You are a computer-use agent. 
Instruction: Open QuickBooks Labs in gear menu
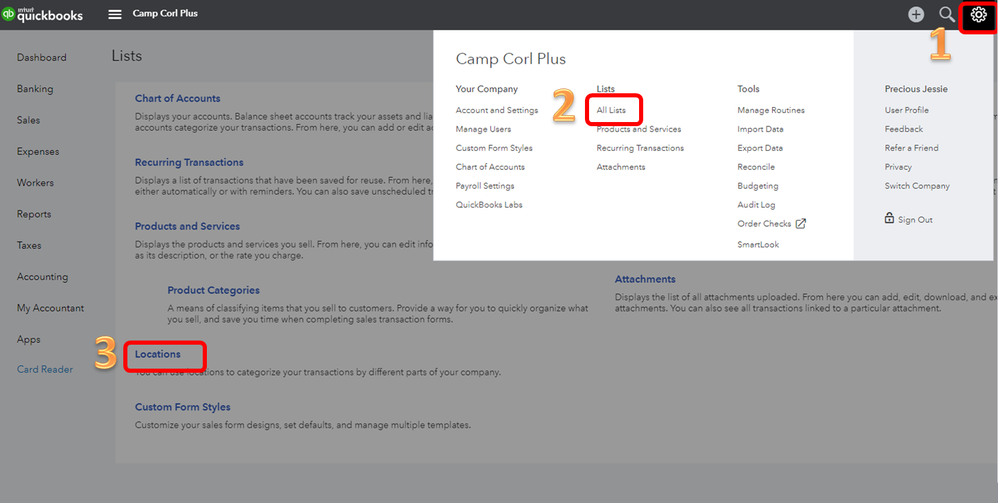489,205
